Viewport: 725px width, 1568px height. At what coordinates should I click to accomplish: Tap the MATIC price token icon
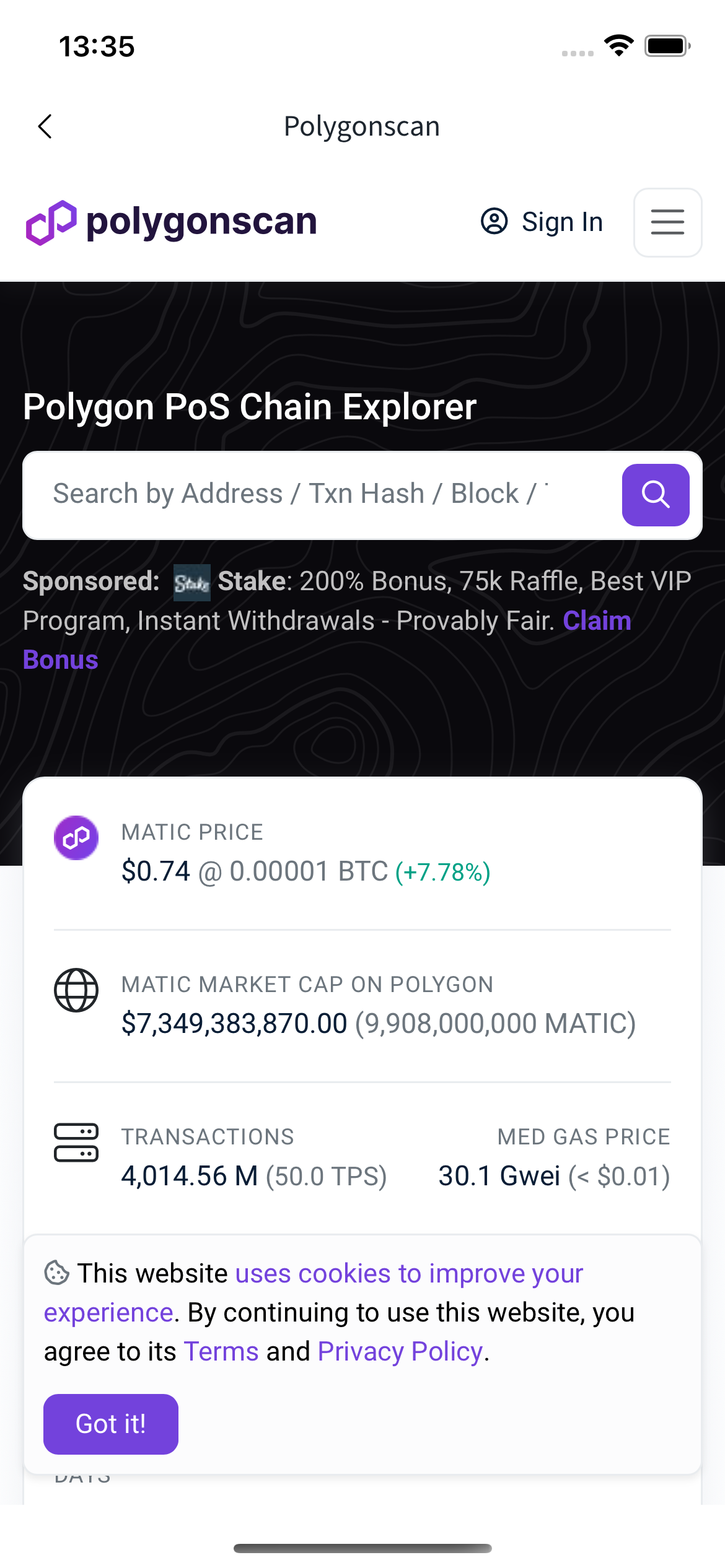[x=76, y=838]
